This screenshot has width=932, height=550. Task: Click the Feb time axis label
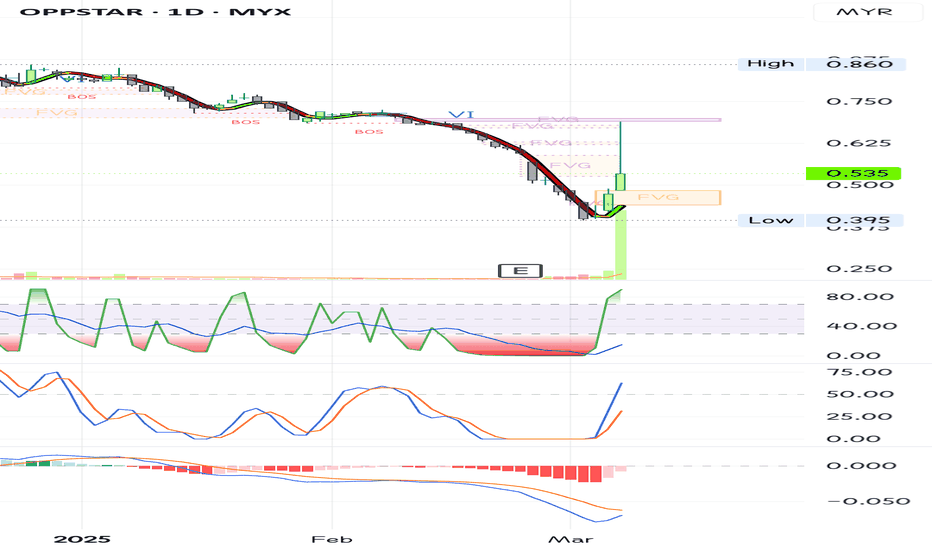coord(332,539)
